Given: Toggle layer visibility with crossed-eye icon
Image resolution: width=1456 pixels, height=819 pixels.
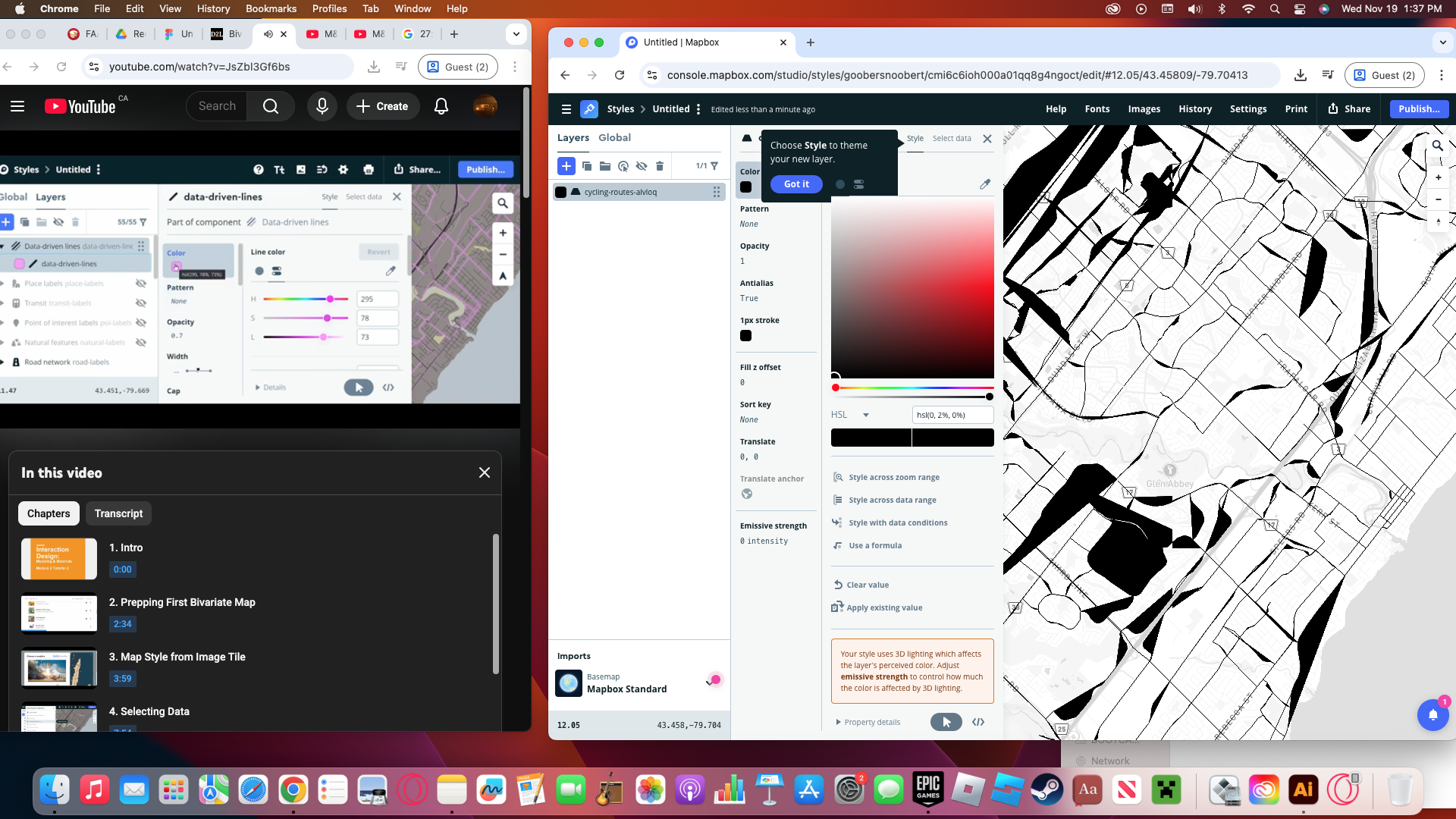Looking at the screenshot, I should pos(642,166).
